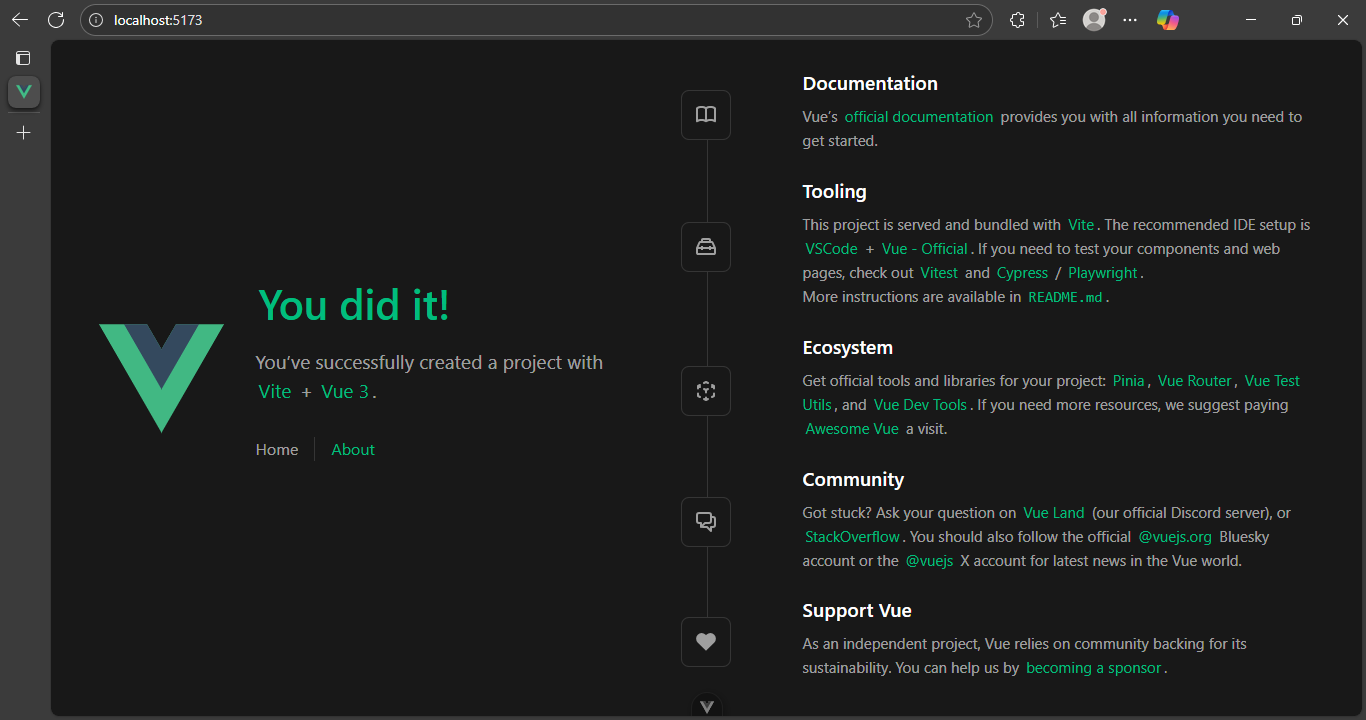
Task: Open Vue's official documentation link
Action: coord(918,116)
